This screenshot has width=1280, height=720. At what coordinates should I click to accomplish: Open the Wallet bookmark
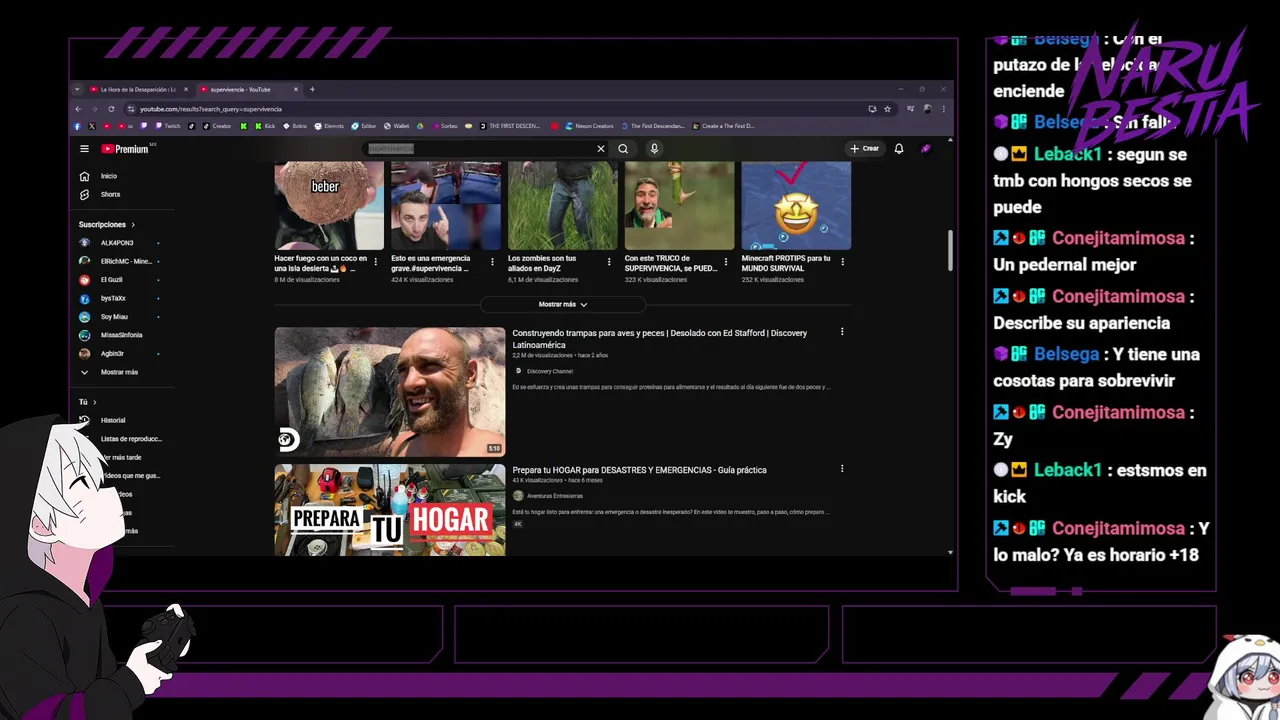397,126
